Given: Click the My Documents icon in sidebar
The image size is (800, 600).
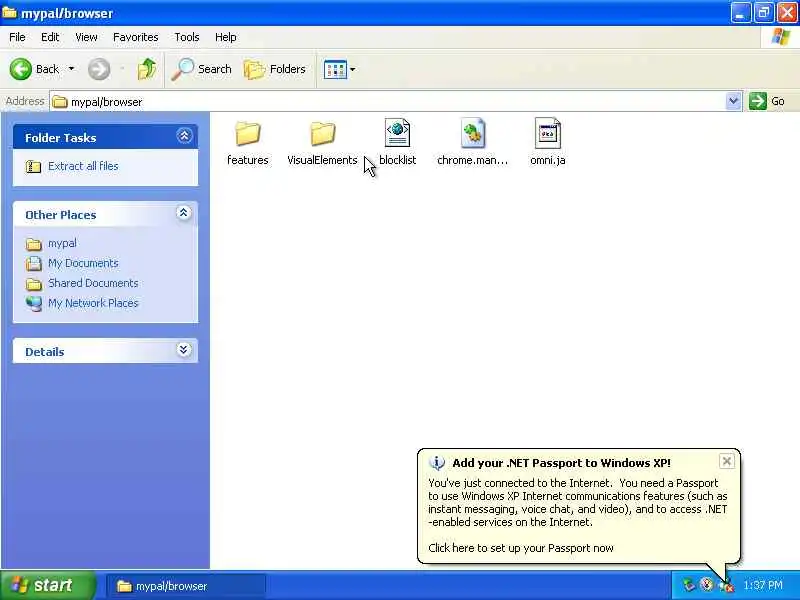Looking at the screenshot, I should pyautogui.click(x=34, y=264).
